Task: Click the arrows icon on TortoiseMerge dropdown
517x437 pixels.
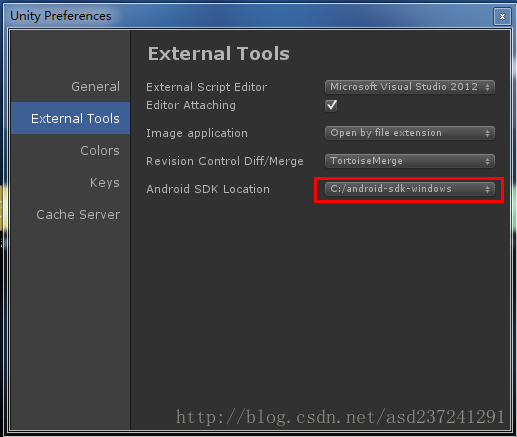Action: click(x=487, y=161)
